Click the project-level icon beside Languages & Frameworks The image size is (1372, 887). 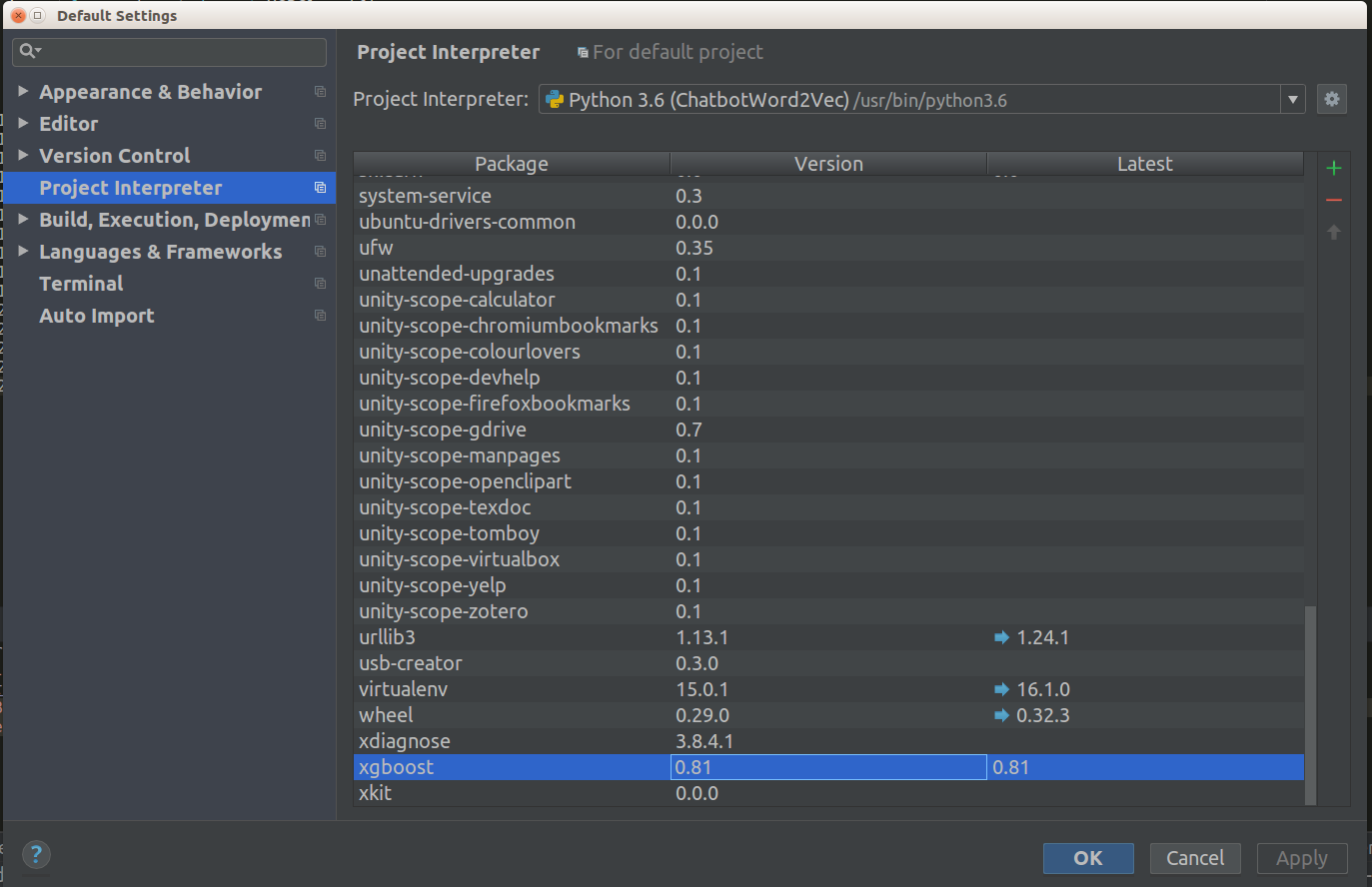(320, 252)
